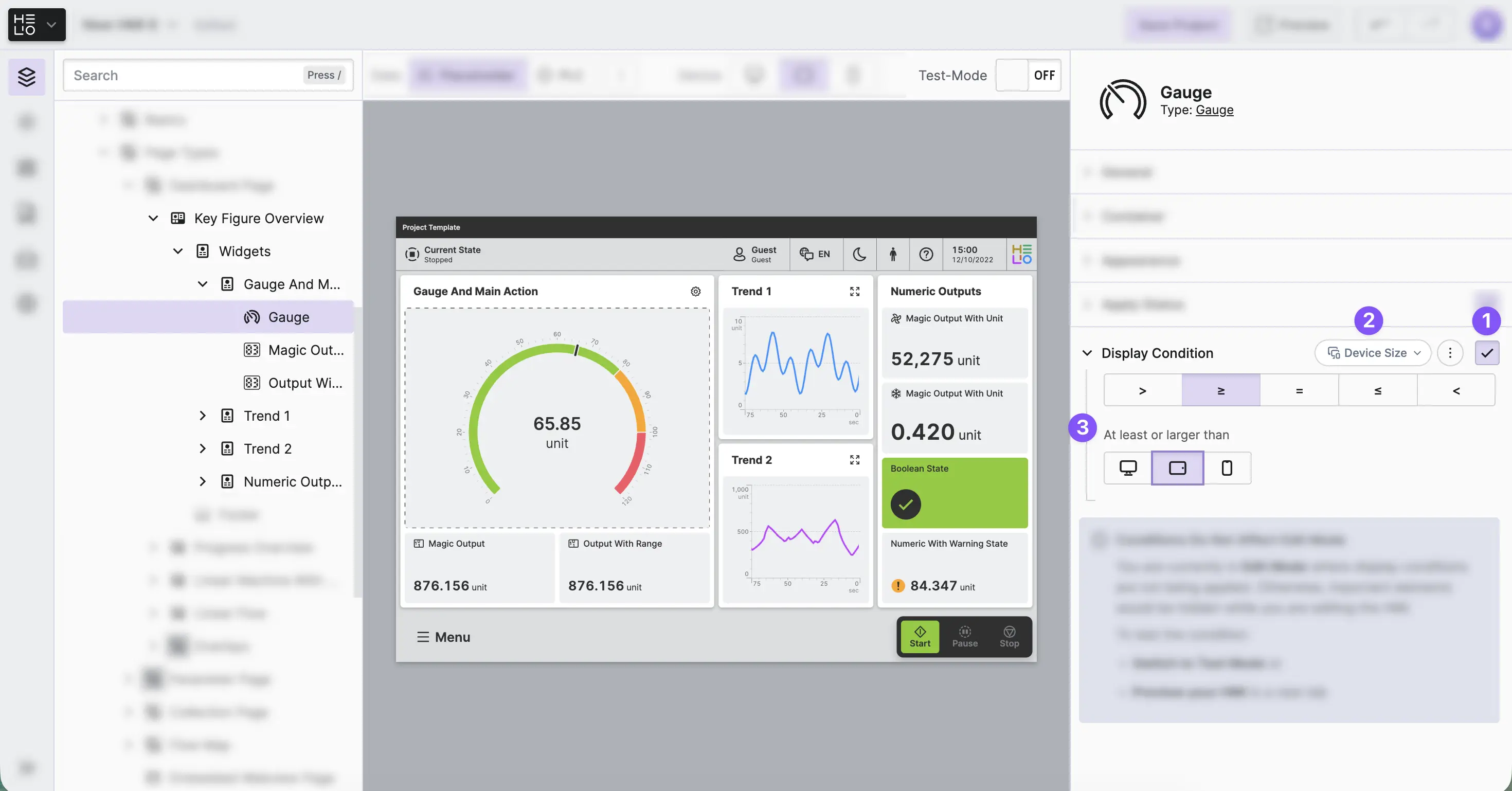Viewport: 1512px width, 791px height.
Task: Expand the Trend 2 tree item
Action: pos(203,449)
